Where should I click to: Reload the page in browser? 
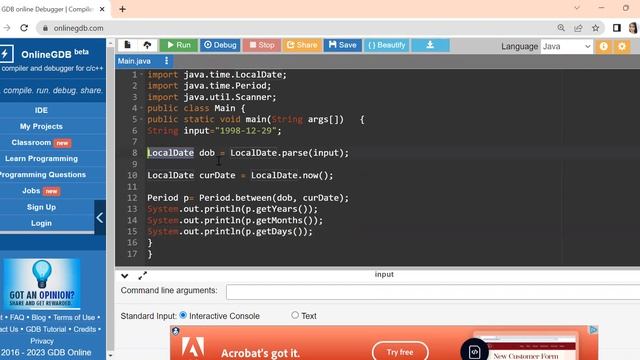point(24,28)
